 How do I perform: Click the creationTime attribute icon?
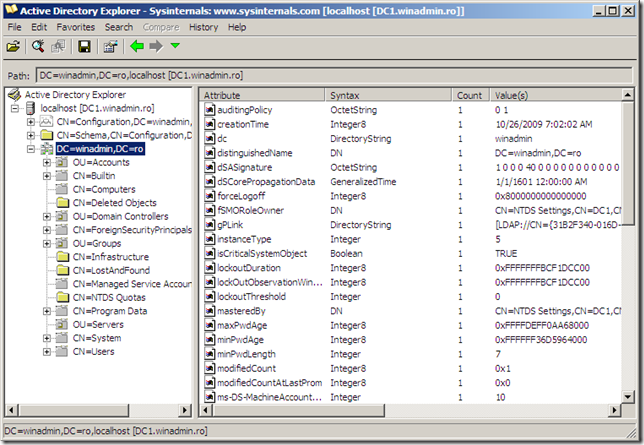point(210,125)
